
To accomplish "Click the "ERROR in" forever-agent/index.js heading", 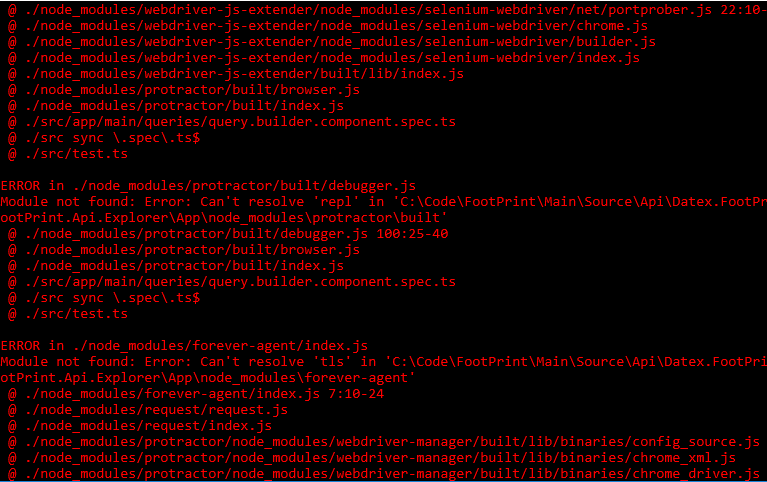I will [x=185, y=346].
